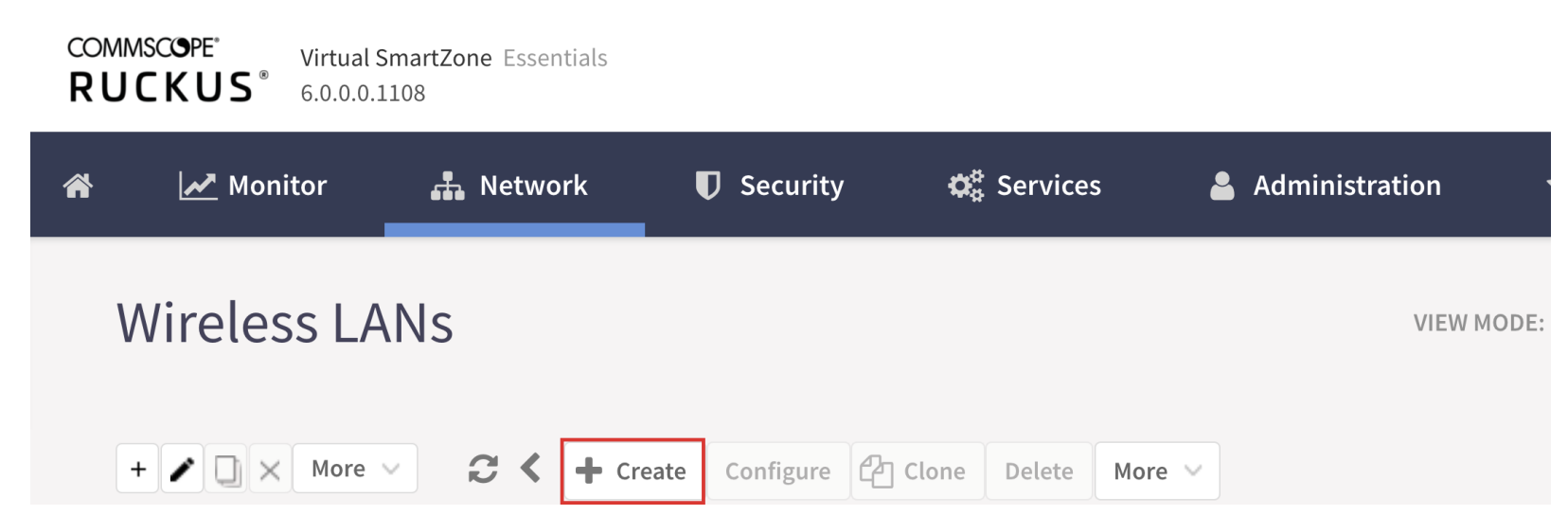Click the pencil edit icon
The width and height of the screenshot is (1568, 515).
[182, 469]
